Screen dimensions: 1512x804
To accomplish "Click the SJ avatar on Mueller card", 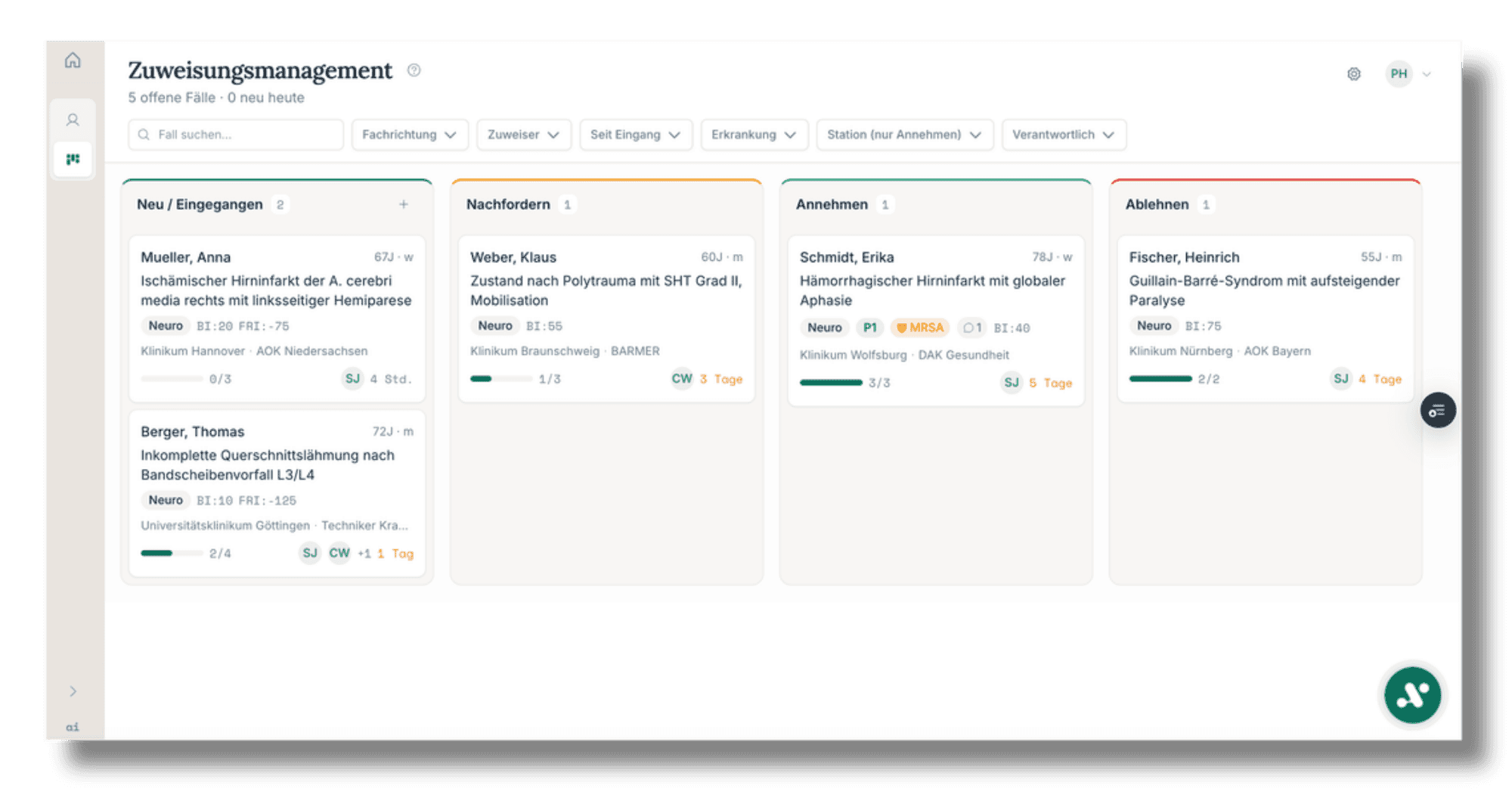I will click(x=352, y=379).
